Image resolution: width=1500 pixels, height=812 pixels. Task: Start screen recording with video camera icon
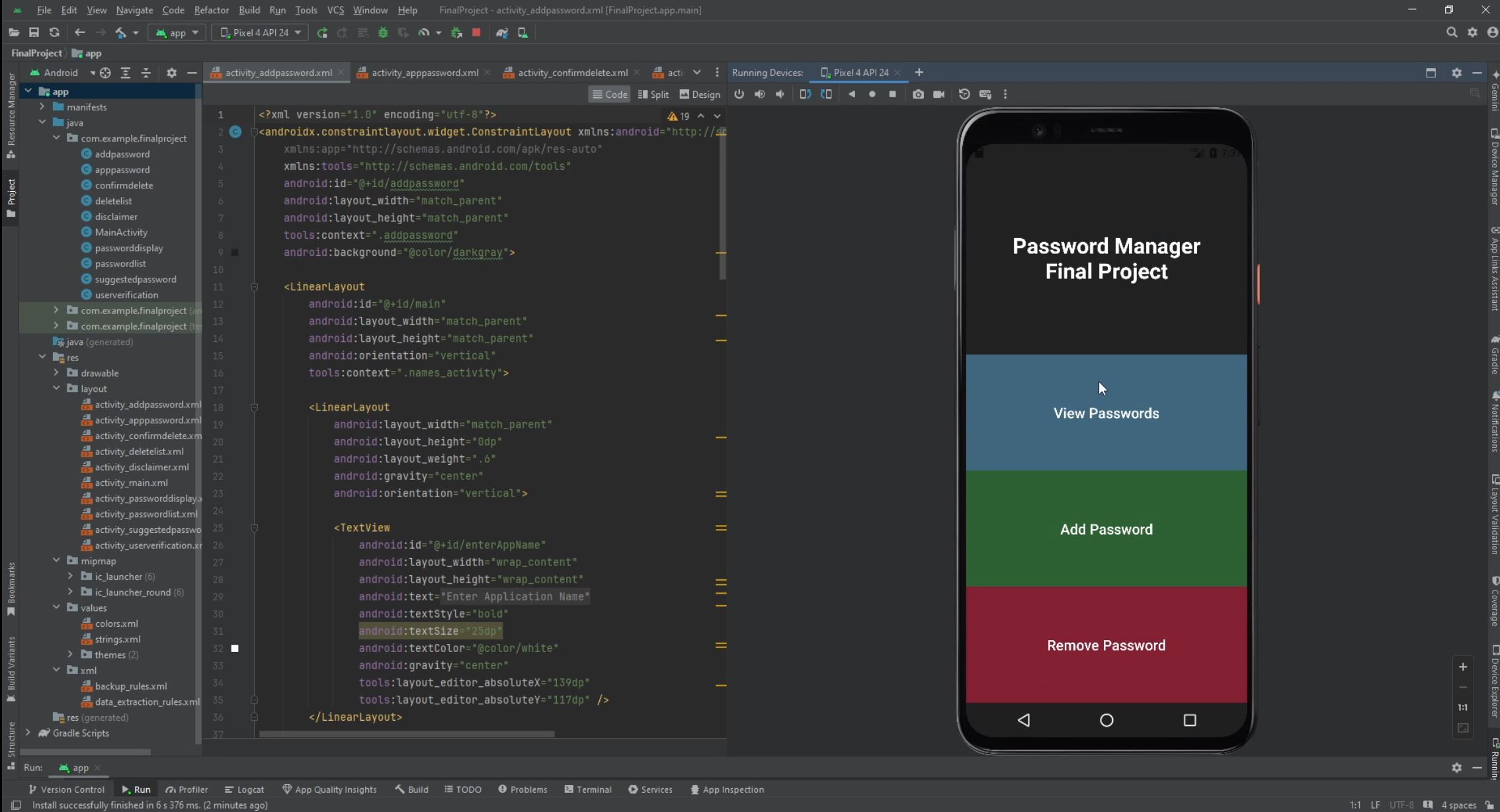click(938, 95)
